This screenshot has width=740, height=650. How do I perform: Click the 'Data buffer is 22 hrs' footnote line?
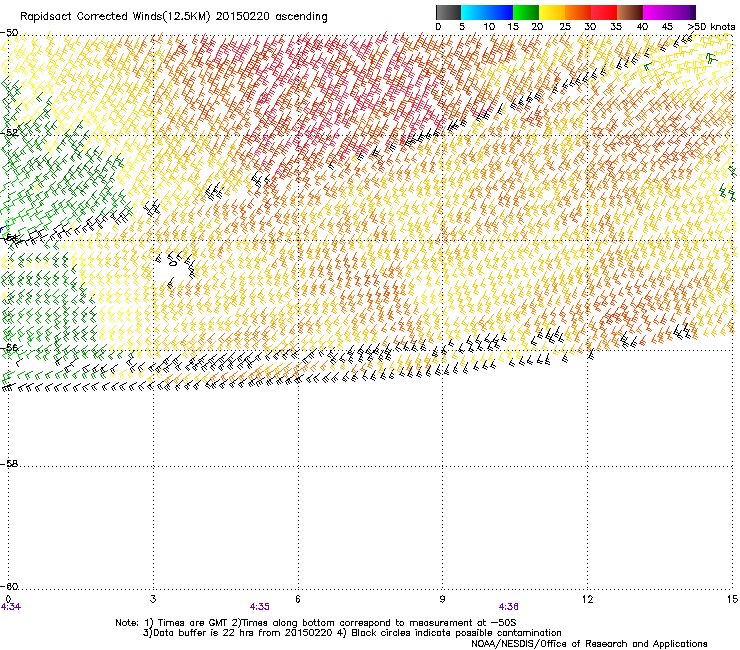352,633
